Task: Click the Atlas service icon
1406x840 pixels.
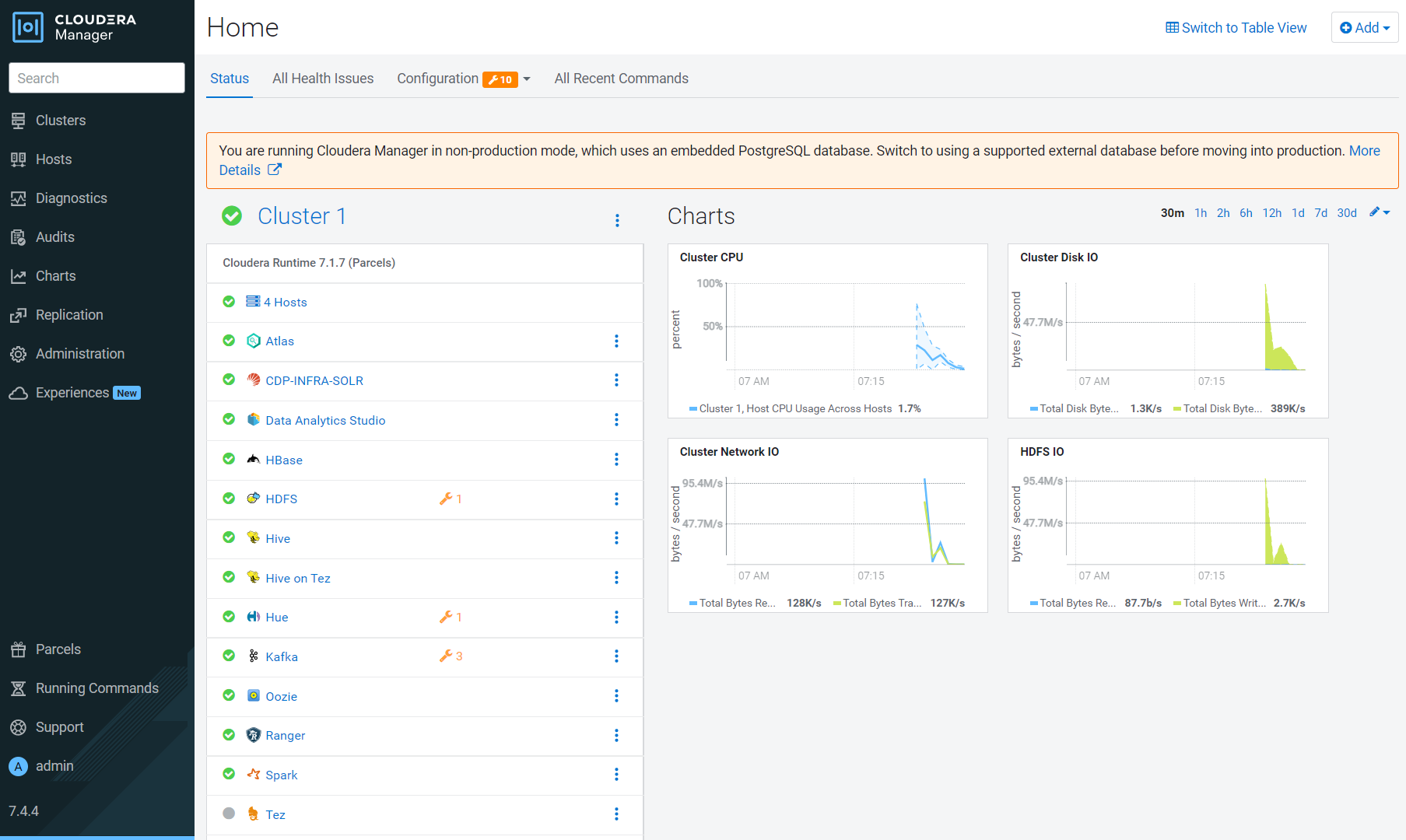Action: point(254,341)
